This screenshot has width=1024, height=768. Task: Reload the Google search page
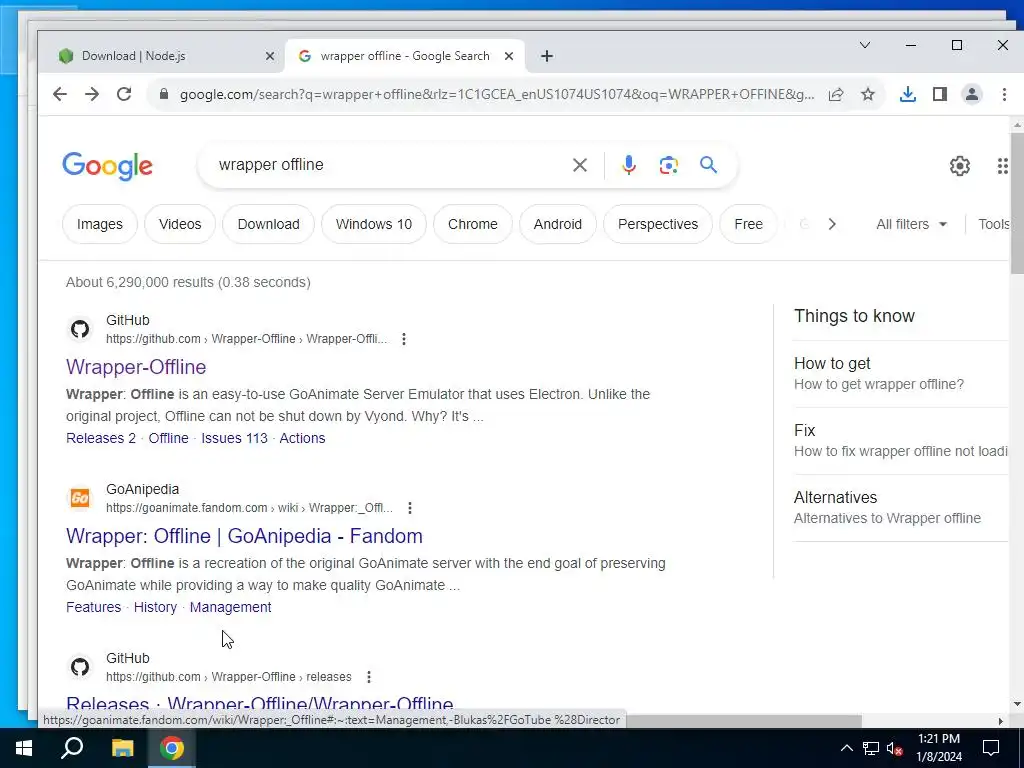point(124,94)
